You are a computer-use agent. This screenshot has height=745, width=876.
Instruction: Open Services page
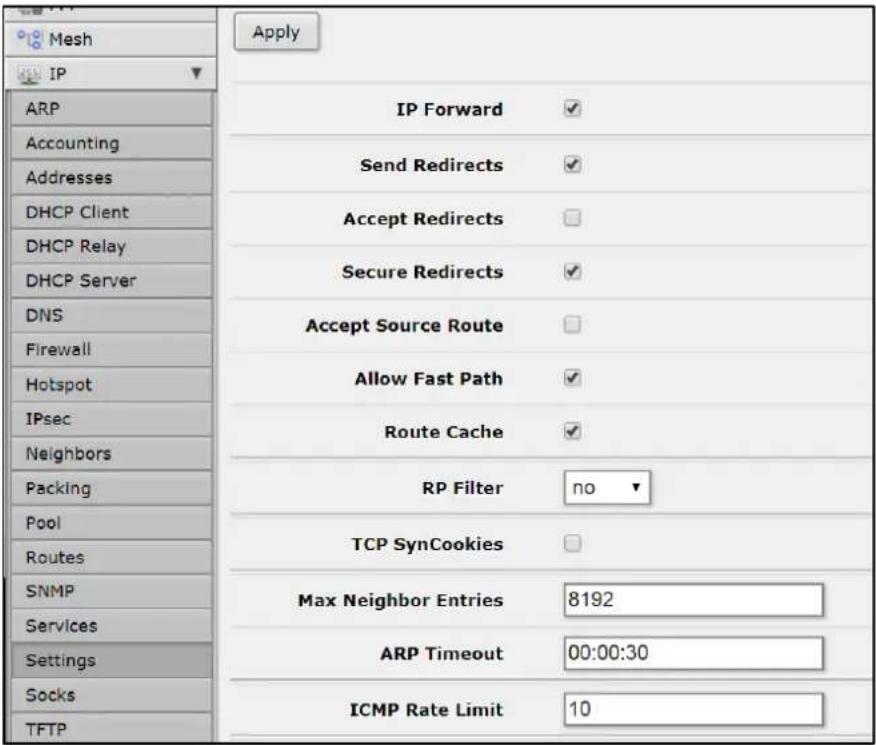click(x=112, y=626)
